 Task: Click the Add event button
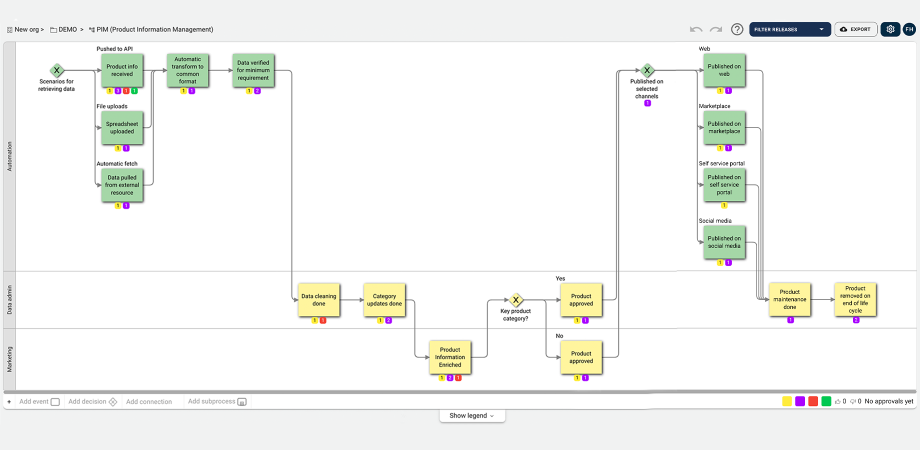[x=39, y=402]
